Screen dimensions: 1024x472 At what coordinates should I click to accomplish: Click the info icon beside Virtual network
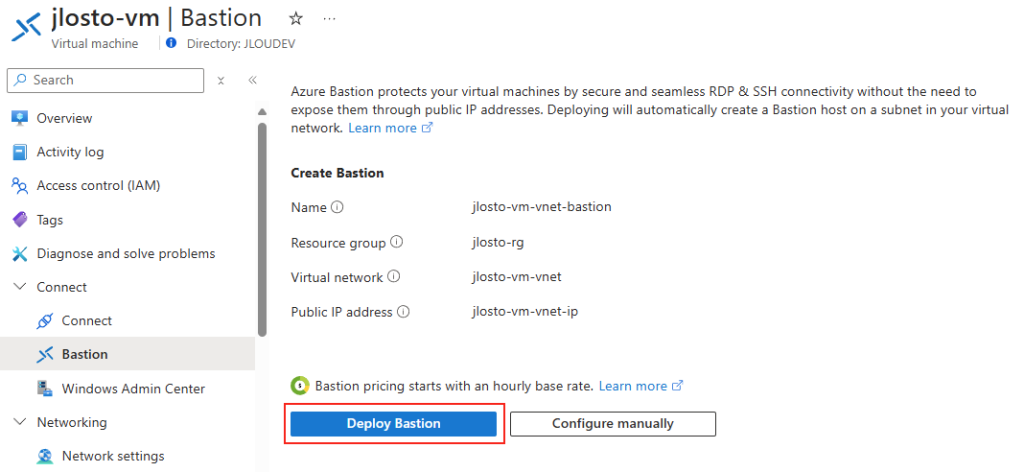[x=393, y=276]
